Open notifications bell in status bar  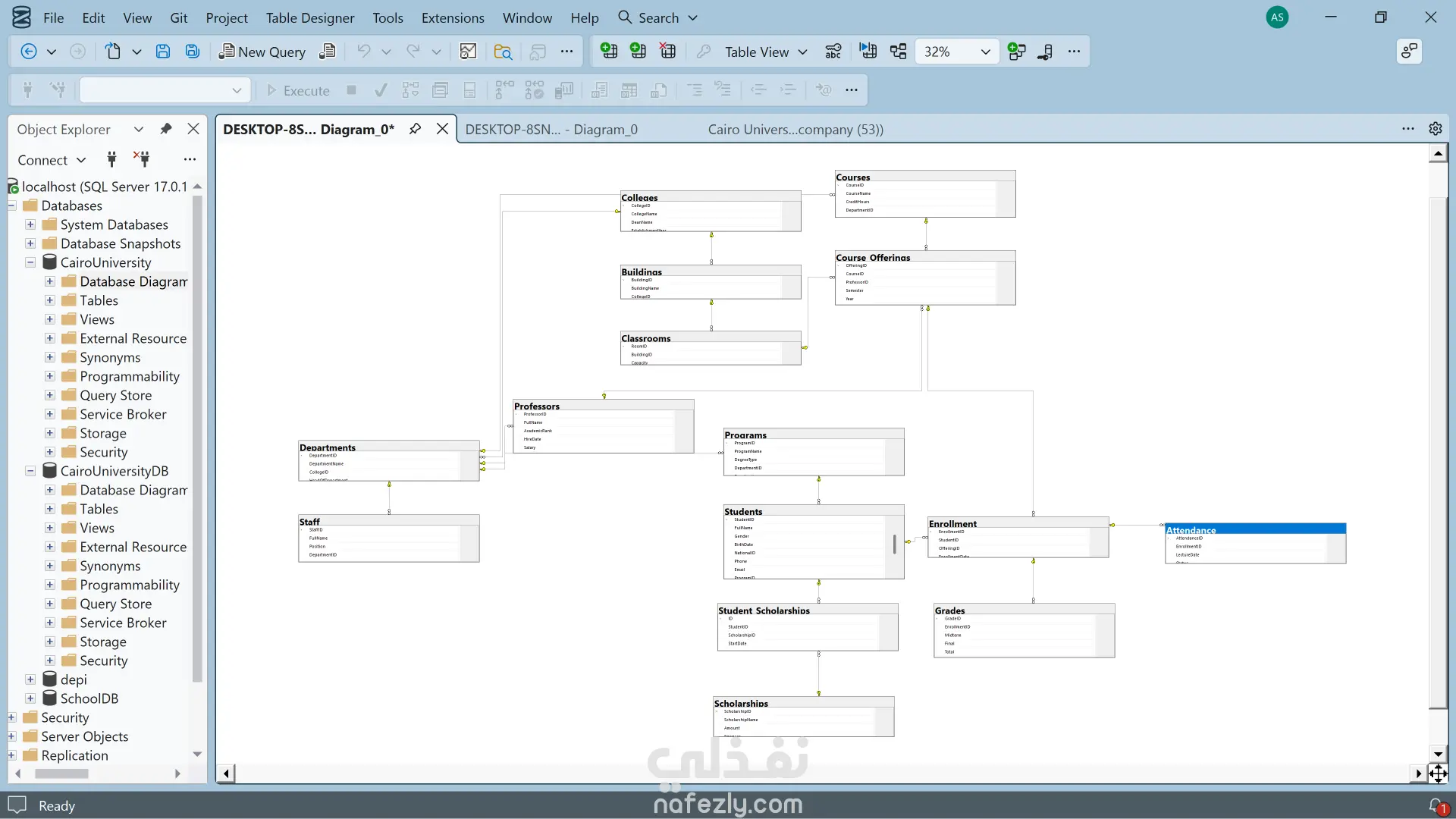pos(1436,805)
